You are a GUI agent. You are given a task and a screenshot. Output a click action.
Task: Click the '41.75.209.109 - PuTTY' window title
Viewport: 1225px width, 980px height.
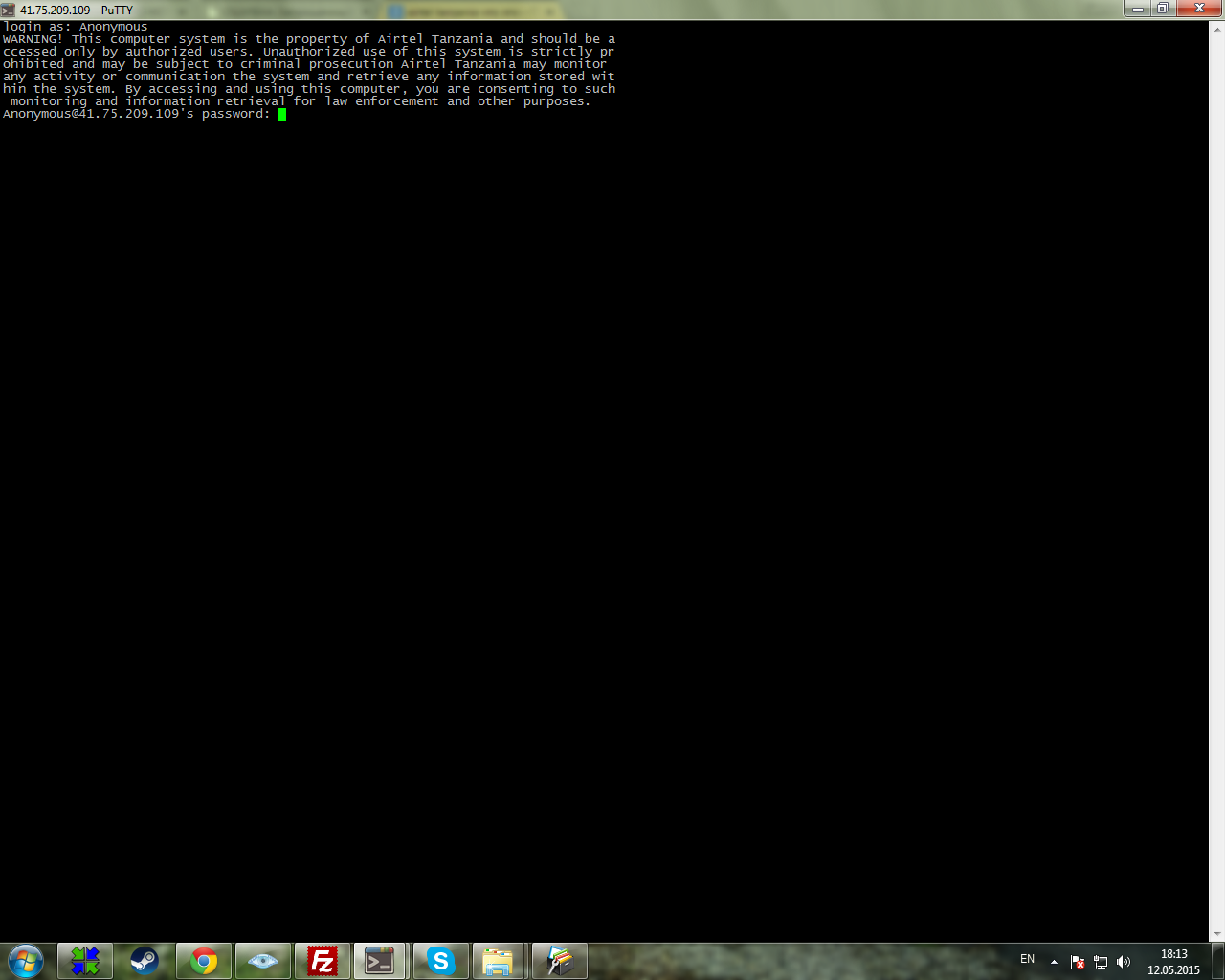(77, 11)
